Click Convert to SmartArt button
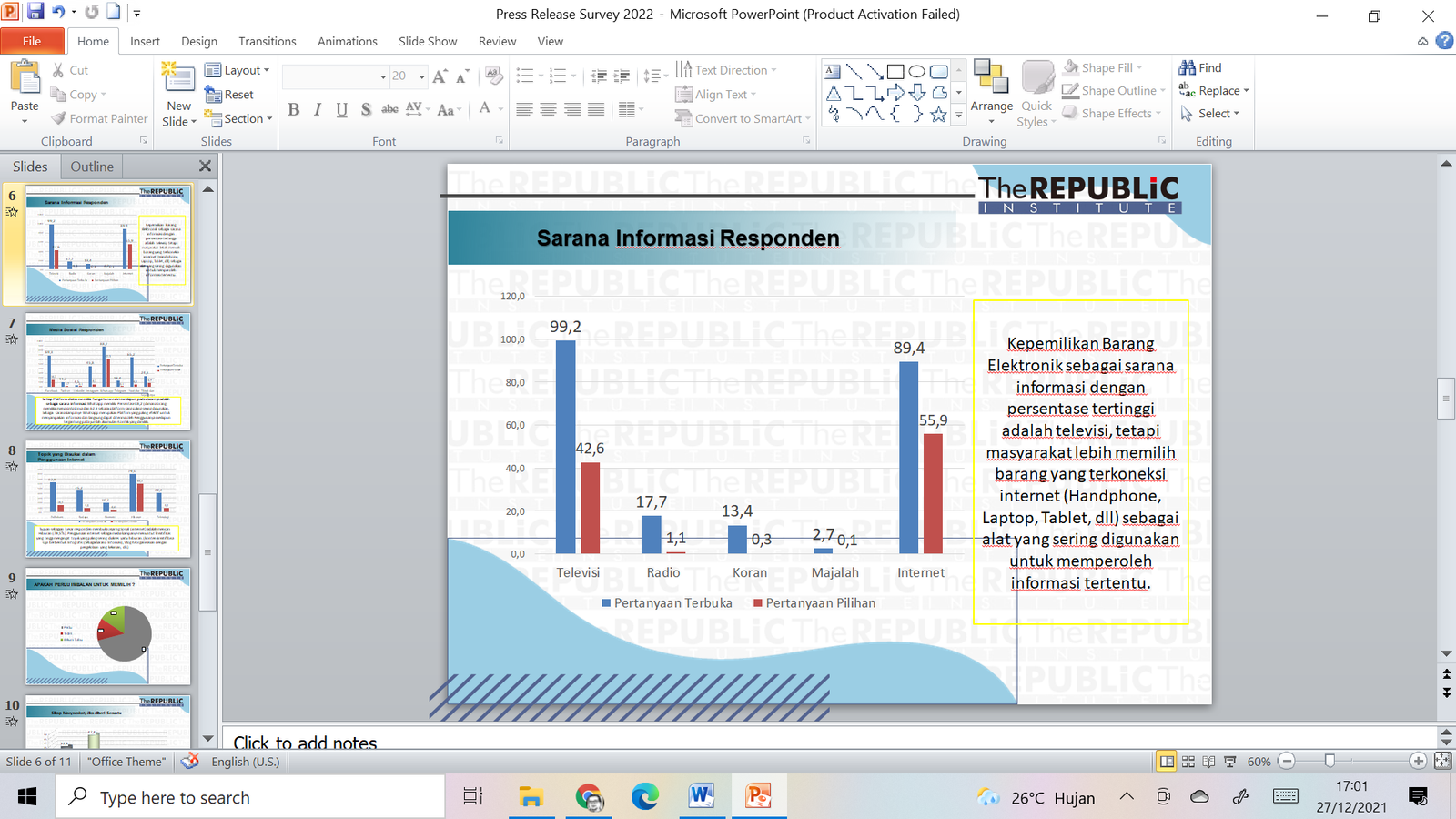Screen dimensions: 1456x819 (743, 118)
